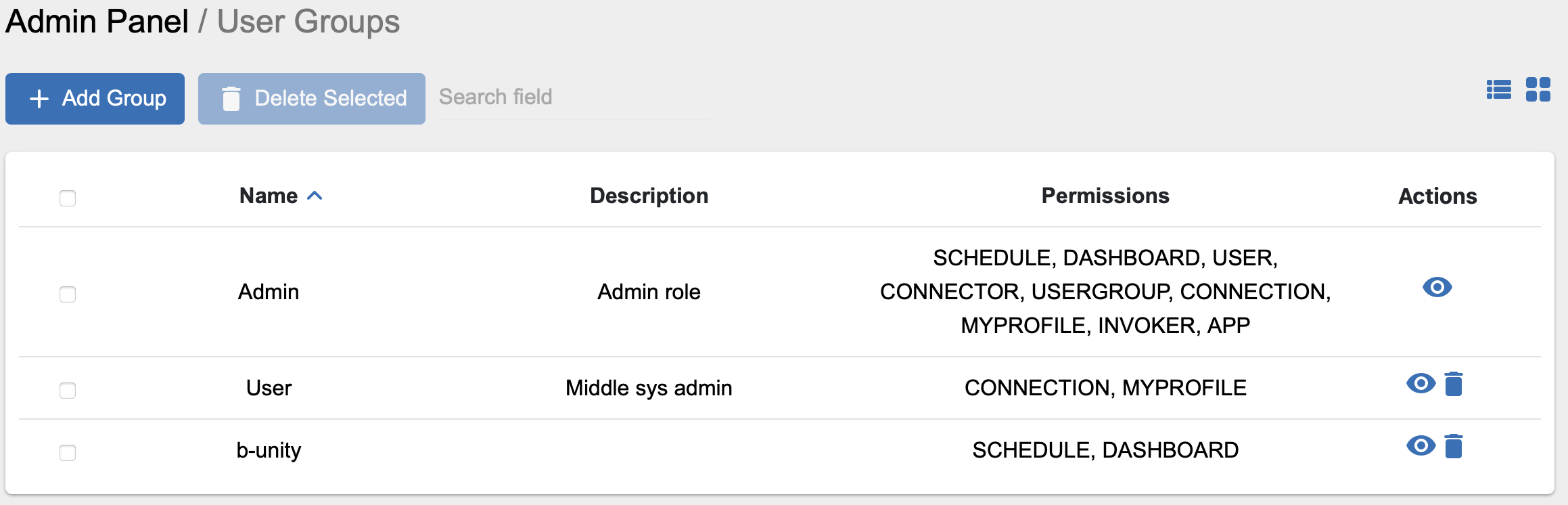The image size is (1568, 505).
Task: Open Admin Panel breadcrumb link
Action: click(97, 21)
